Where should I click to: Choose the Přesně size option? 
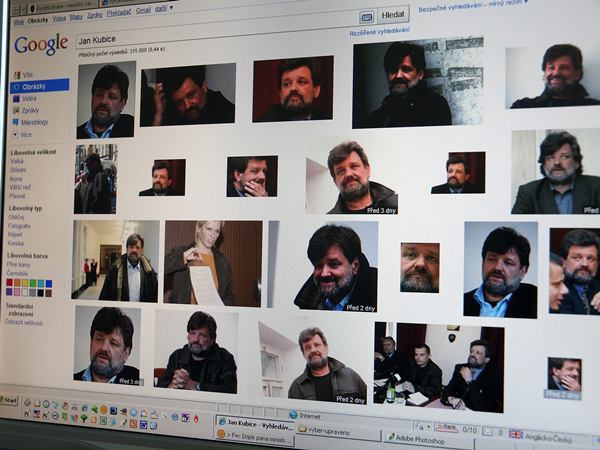coord(17,196)
